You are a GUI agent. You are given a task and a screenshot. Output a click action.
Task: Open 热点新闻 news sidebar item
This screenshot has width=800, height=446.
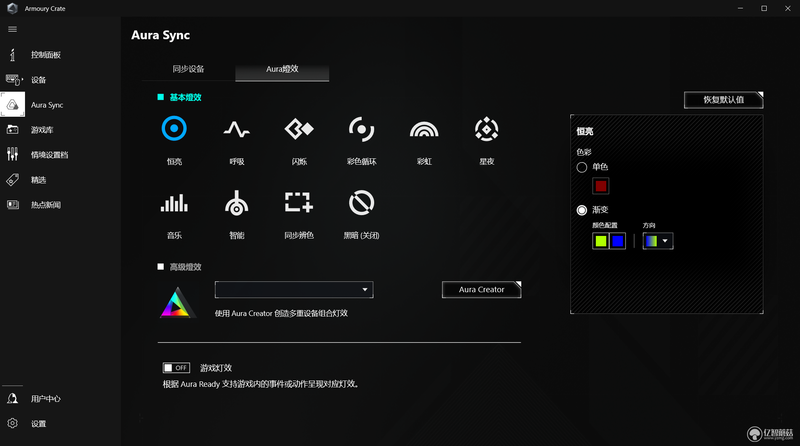click(60, 205)
